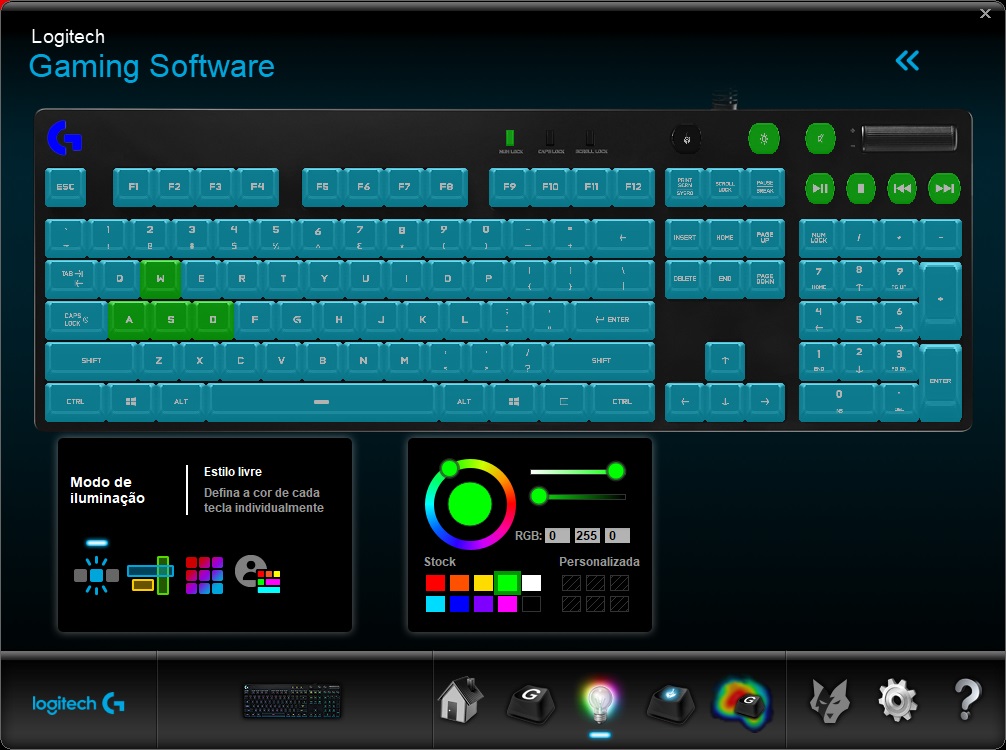This screenshot has height=750, width=1006.
Task: Click the stop media key
Action: tap(861, 188)
